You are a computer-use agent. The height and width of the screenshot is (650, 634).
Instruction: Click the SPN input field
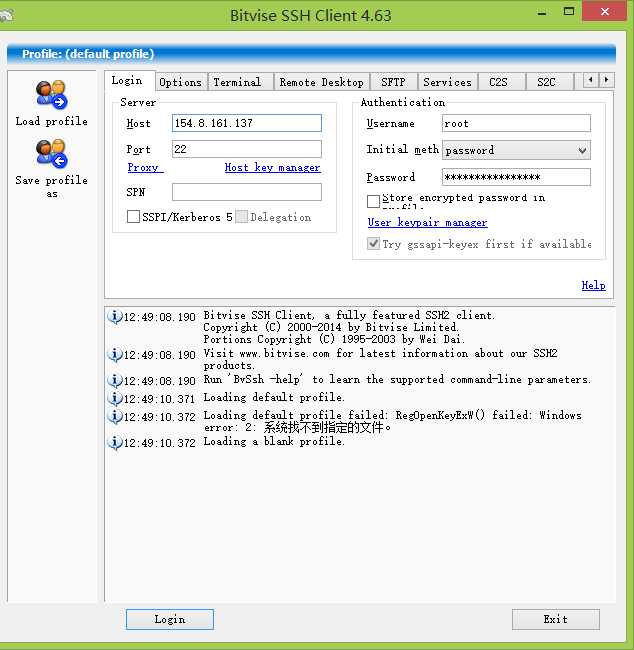pyautogui.click(x=247, y=192)
